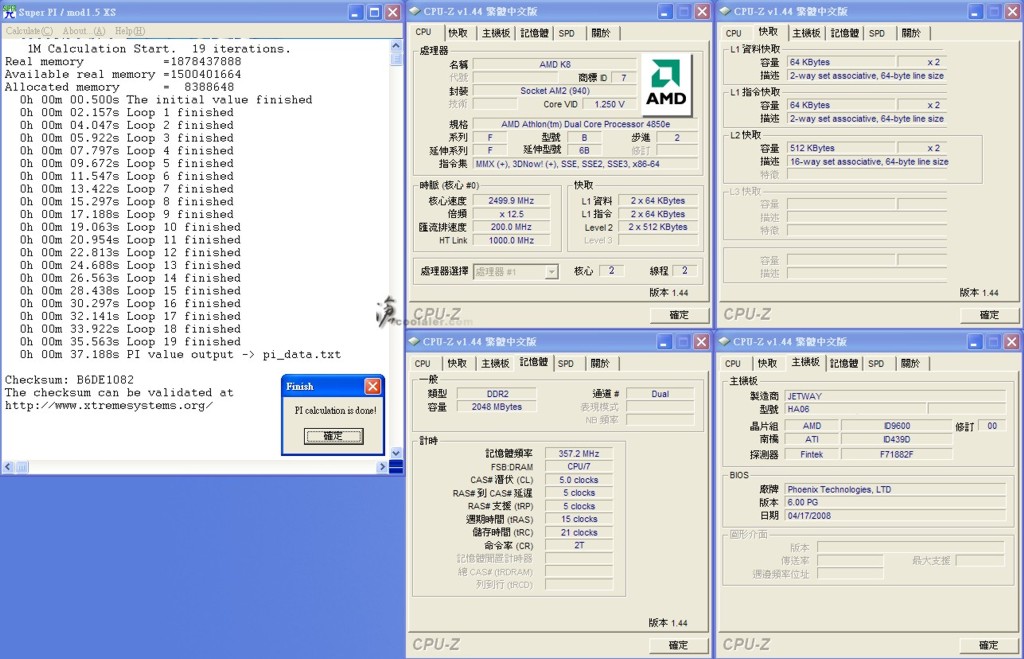The image size is (1024, 659).
Task: Click Super PI scrollbar up arrow
Action: tap(396, 46)
